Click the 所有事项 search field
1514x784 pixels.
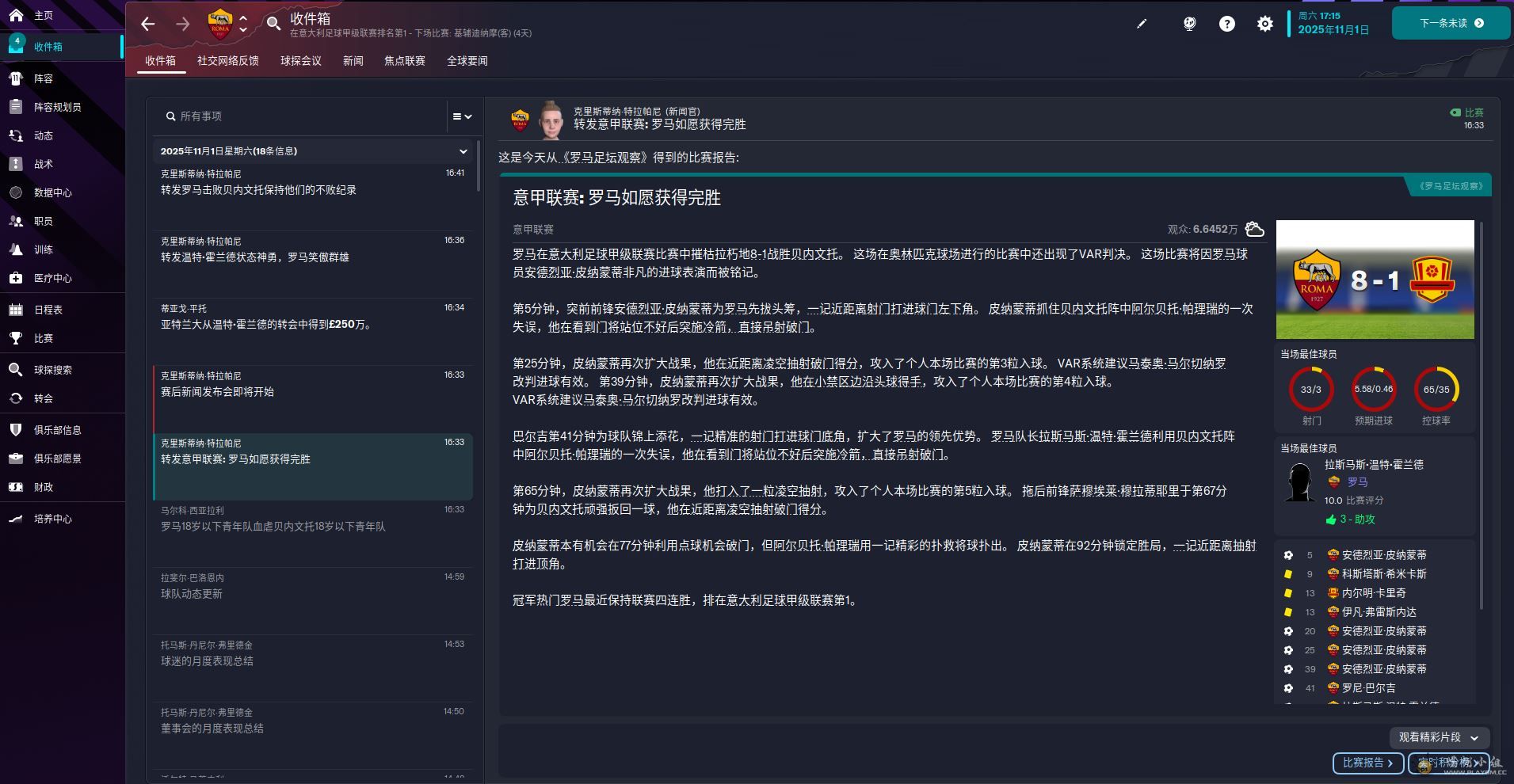tap(301, 116)
